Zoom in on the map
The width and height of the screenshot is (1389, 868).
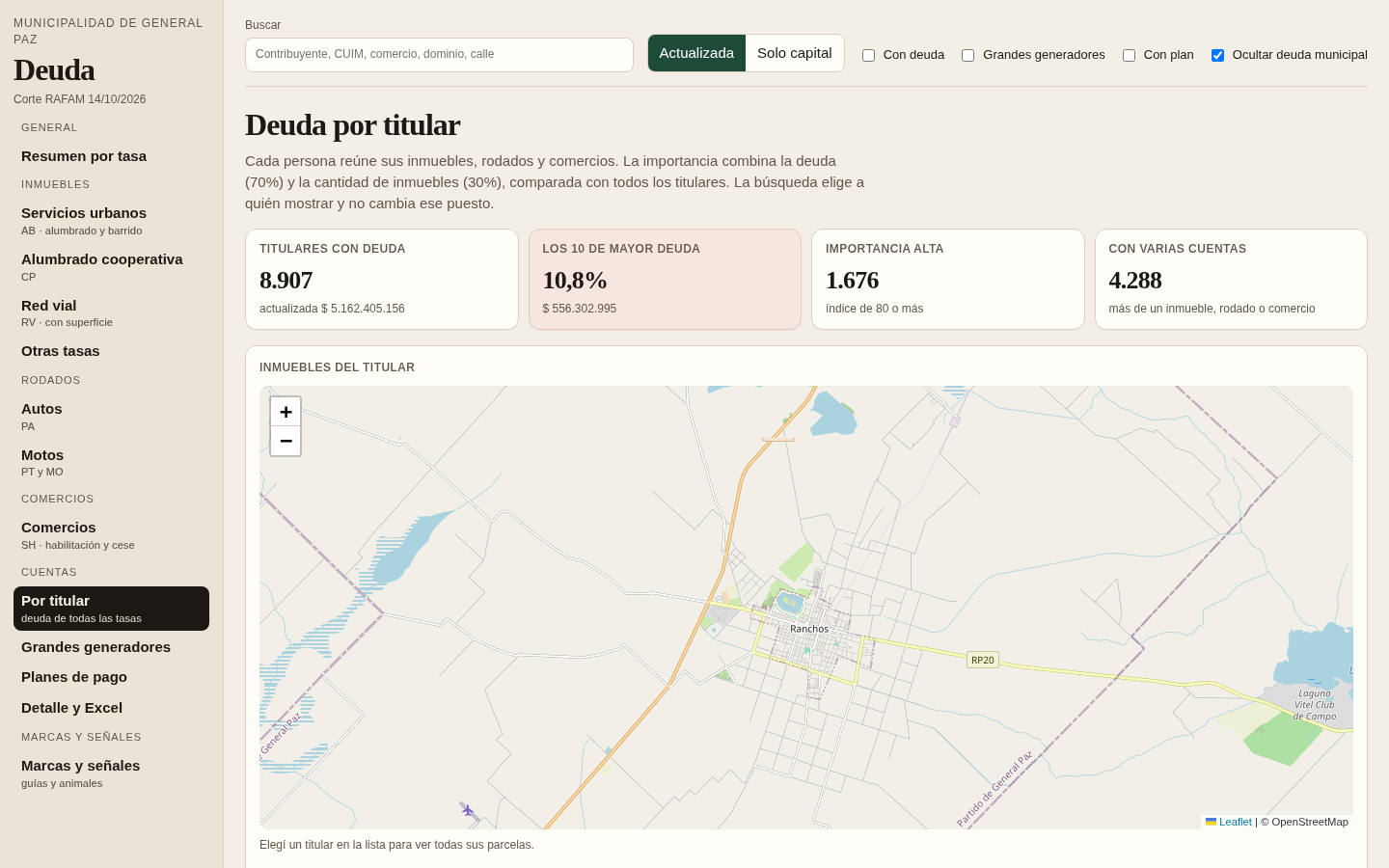coord(286,412)
